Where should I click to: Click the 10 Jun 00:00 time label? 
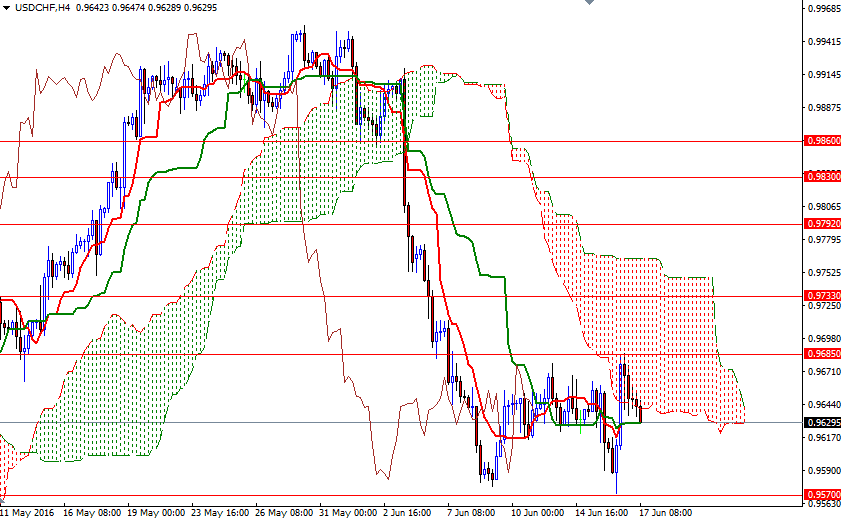(537, 512)
